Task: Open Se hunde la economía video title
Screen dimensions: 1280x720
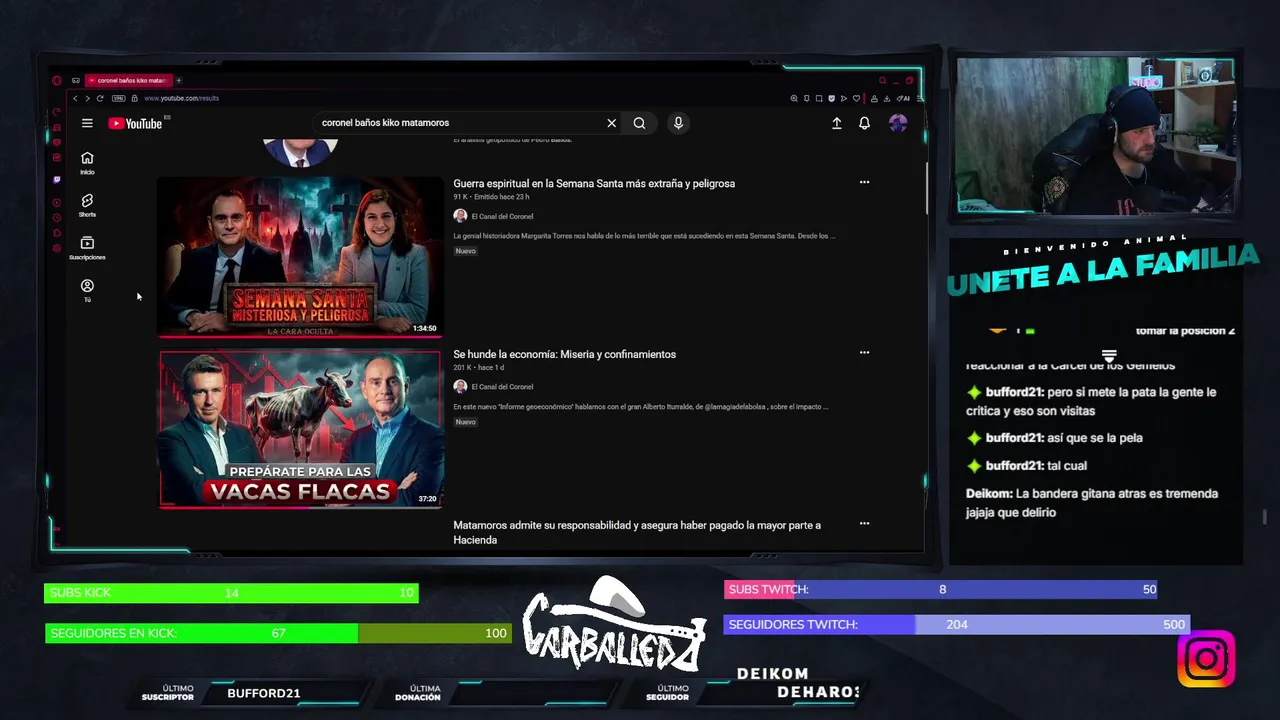Action: pos(564,354)
